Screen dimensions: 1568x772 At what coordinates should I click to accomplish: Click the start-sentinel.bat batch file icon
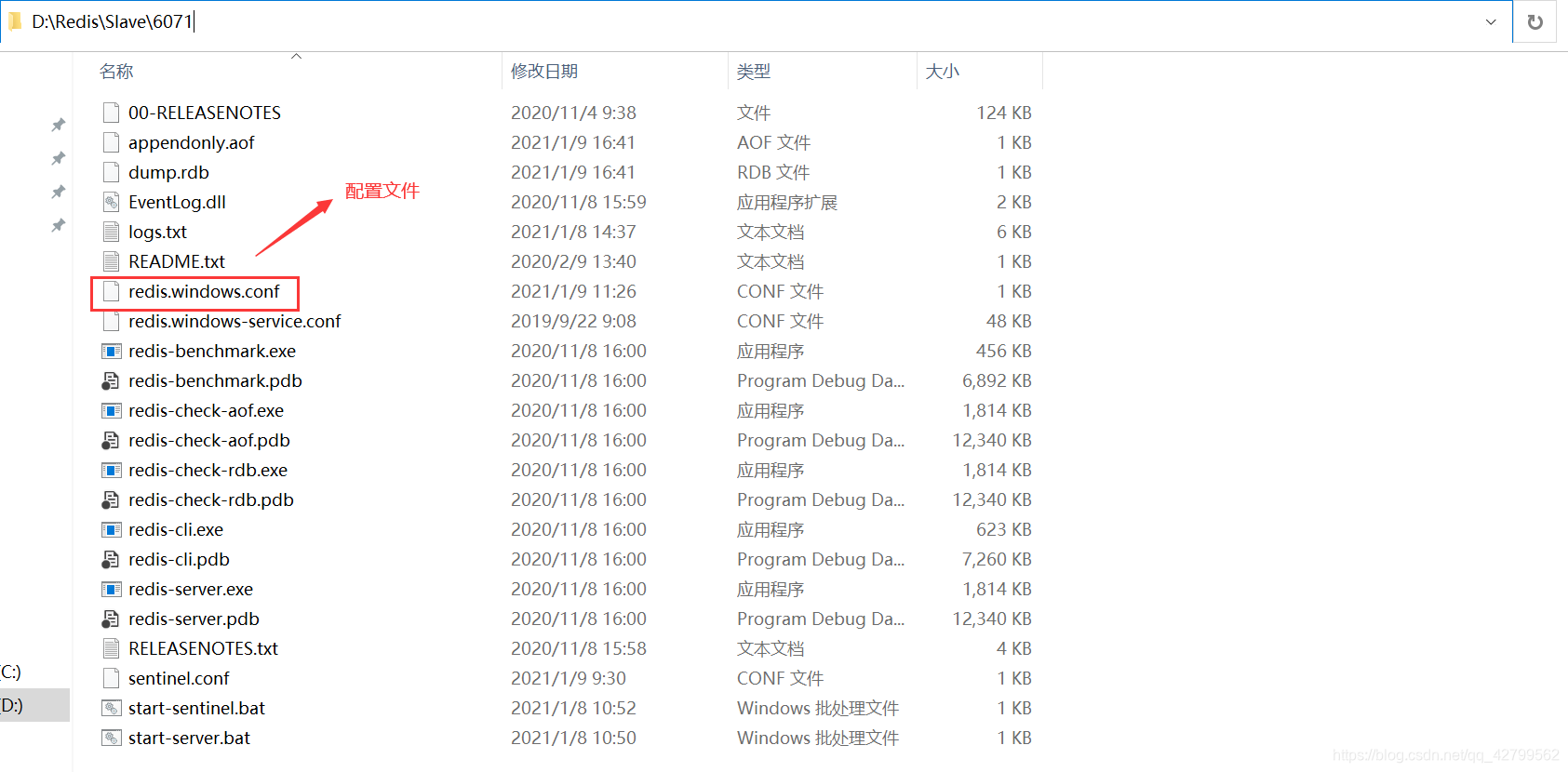click(111, 708)
